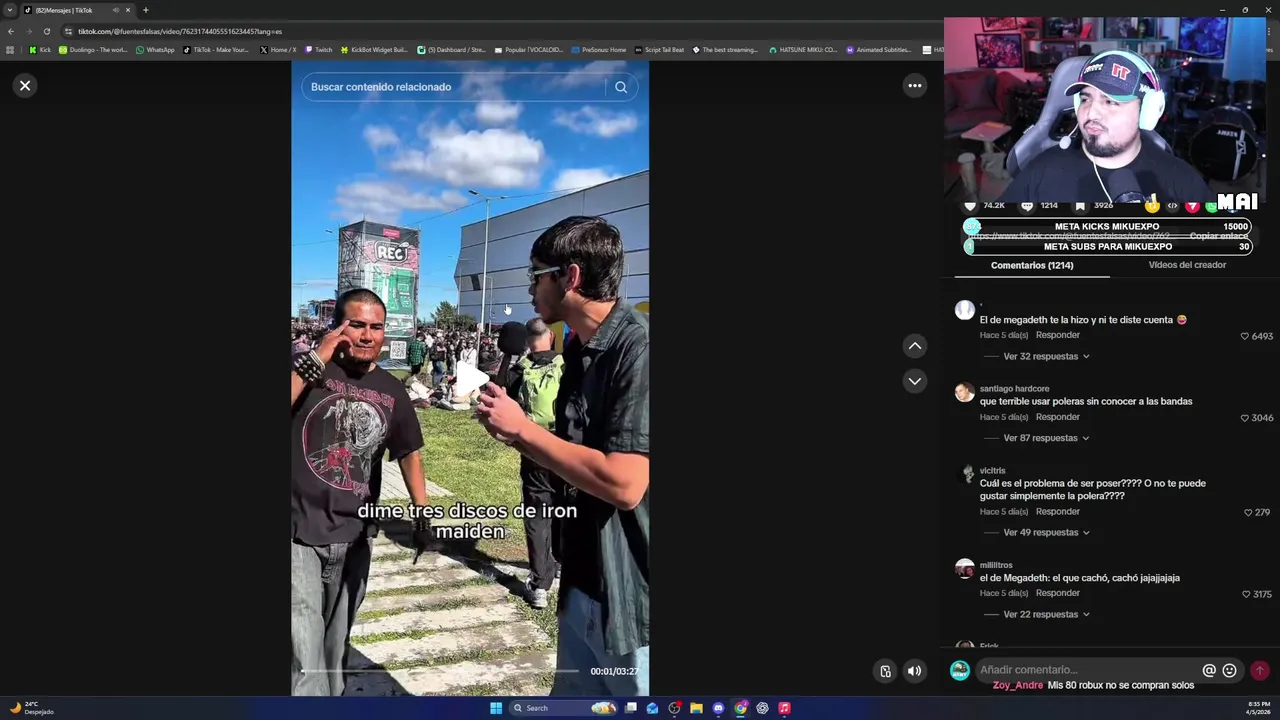Click Responder under santiago hardcore's comment
This screenshot has width=1280, height=720.
(x=1057, y=417)
